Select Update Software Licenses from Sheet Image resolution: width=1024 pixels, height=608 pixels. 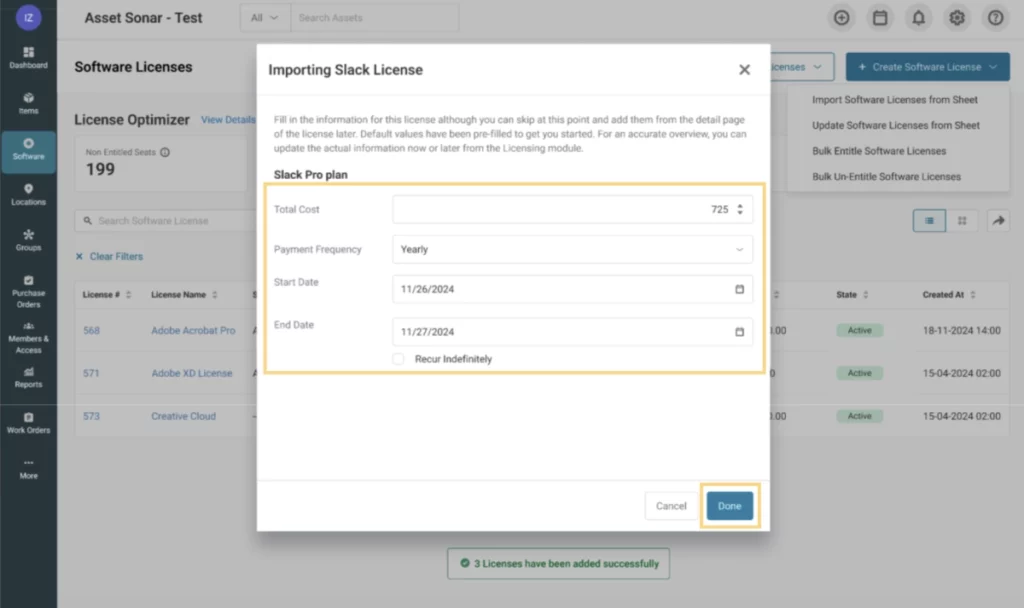[x=895, y=125]
